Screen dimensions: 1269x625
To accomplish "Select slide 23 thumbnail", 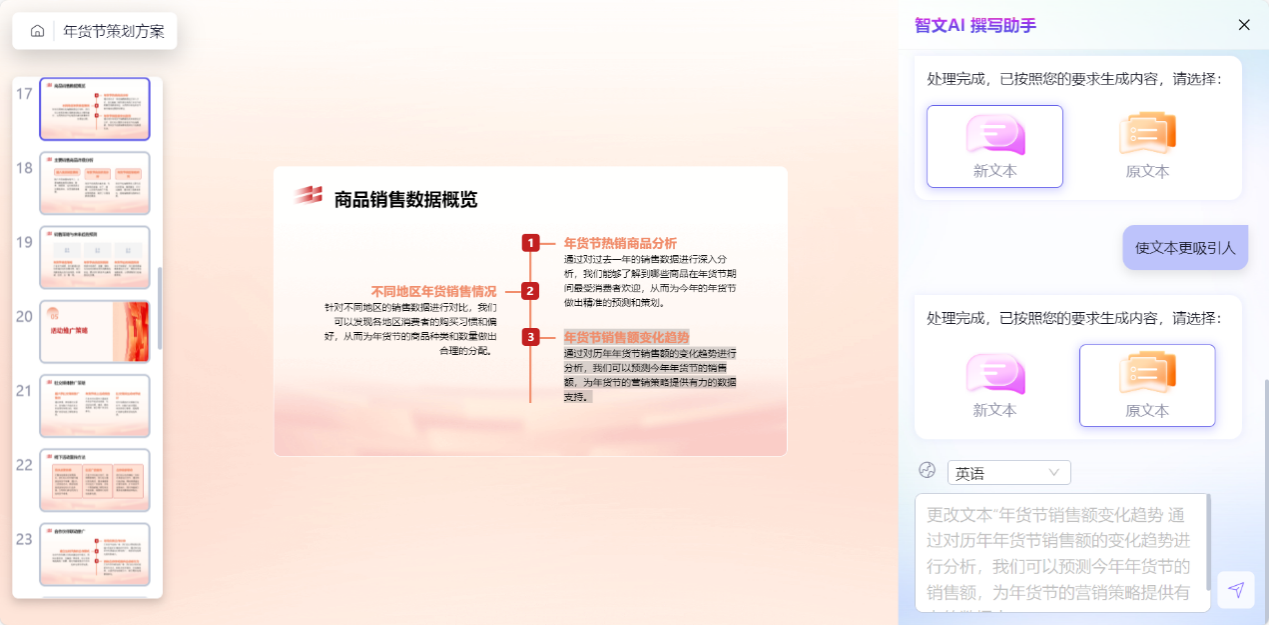I will coord(95,554).
